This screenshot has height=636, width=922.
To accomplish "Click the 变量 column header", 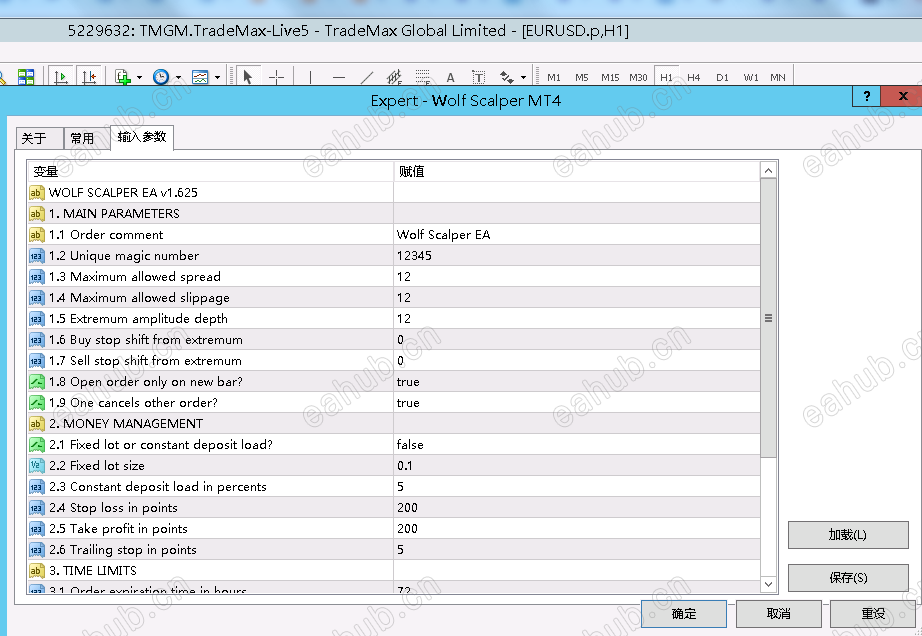I will pos(210,171).
